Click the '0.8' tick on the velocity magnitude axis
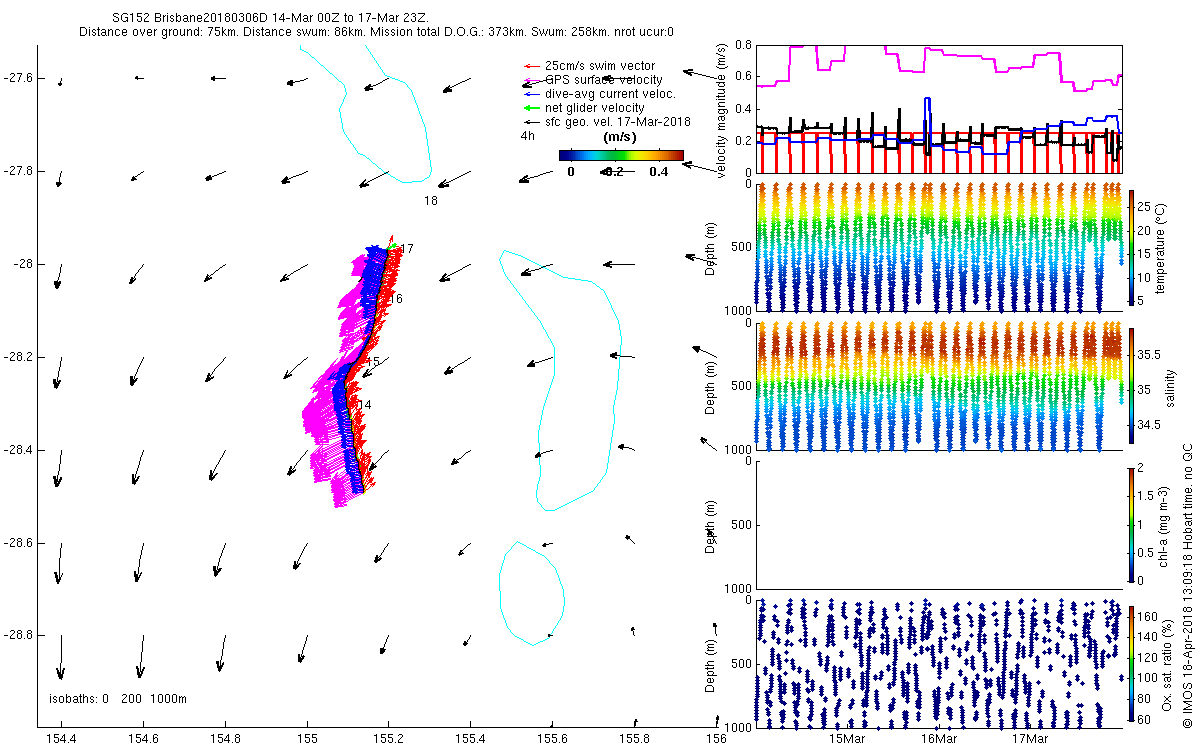Screen dimensions: 1200x750 point(743,45)
